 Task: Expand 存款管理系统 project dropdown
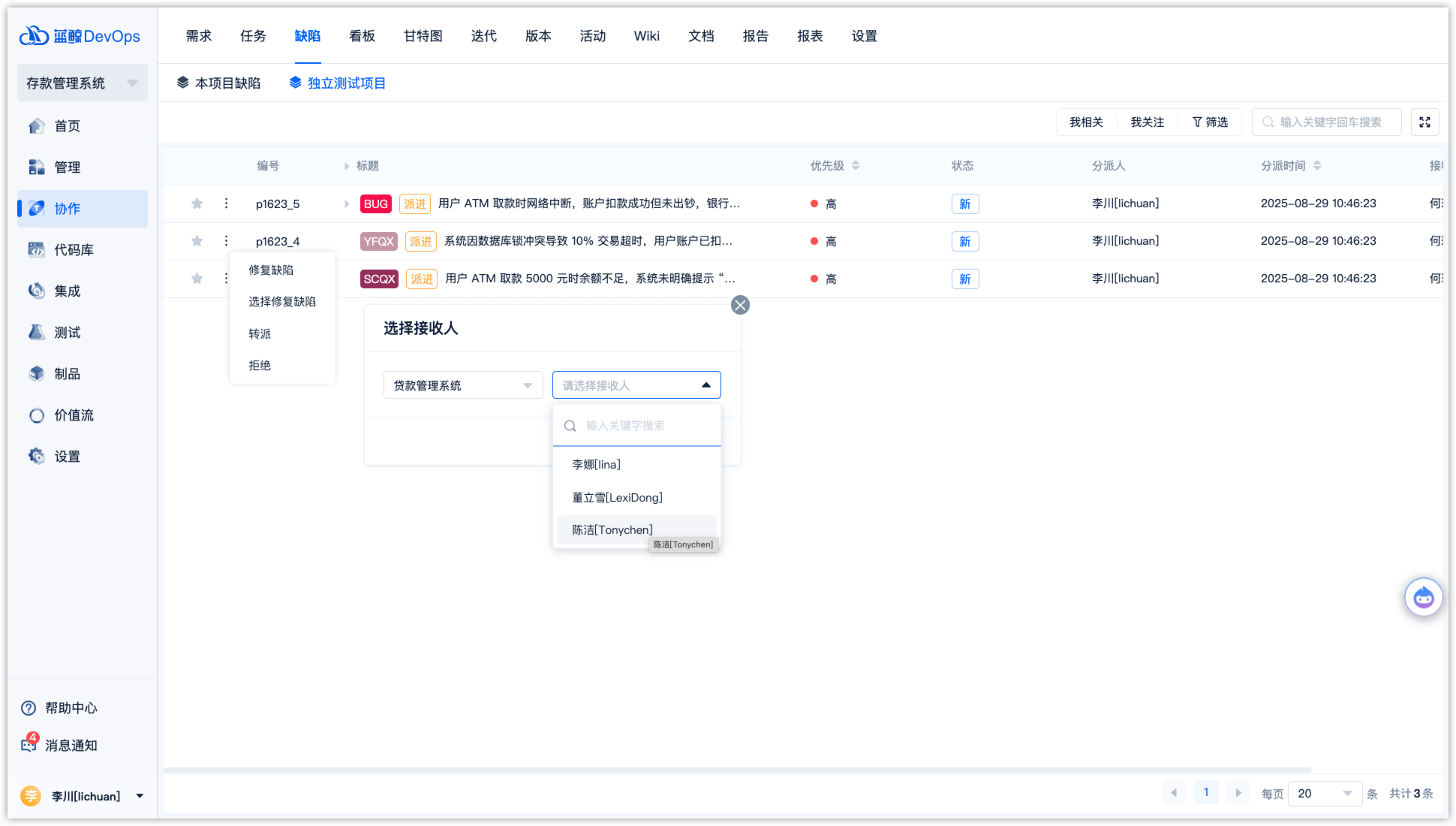point(82,83)
